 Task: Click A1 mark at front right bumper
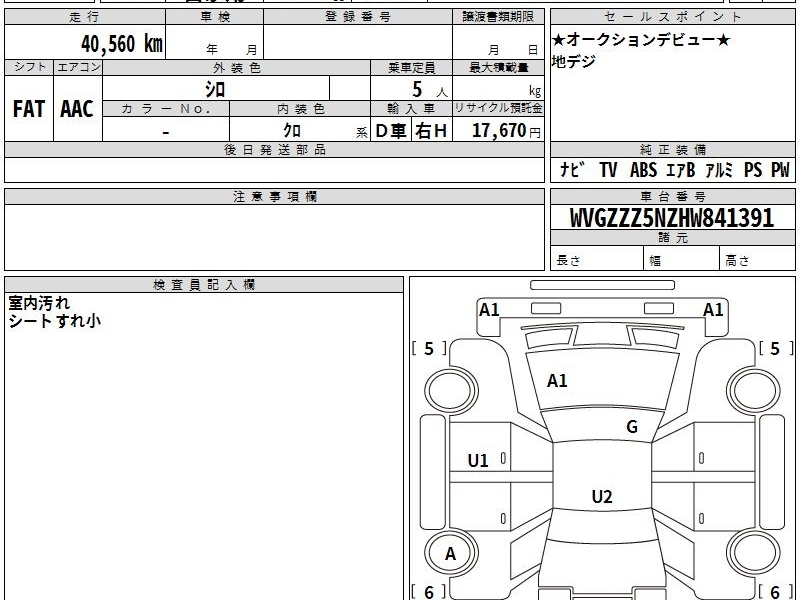(713, 310)
